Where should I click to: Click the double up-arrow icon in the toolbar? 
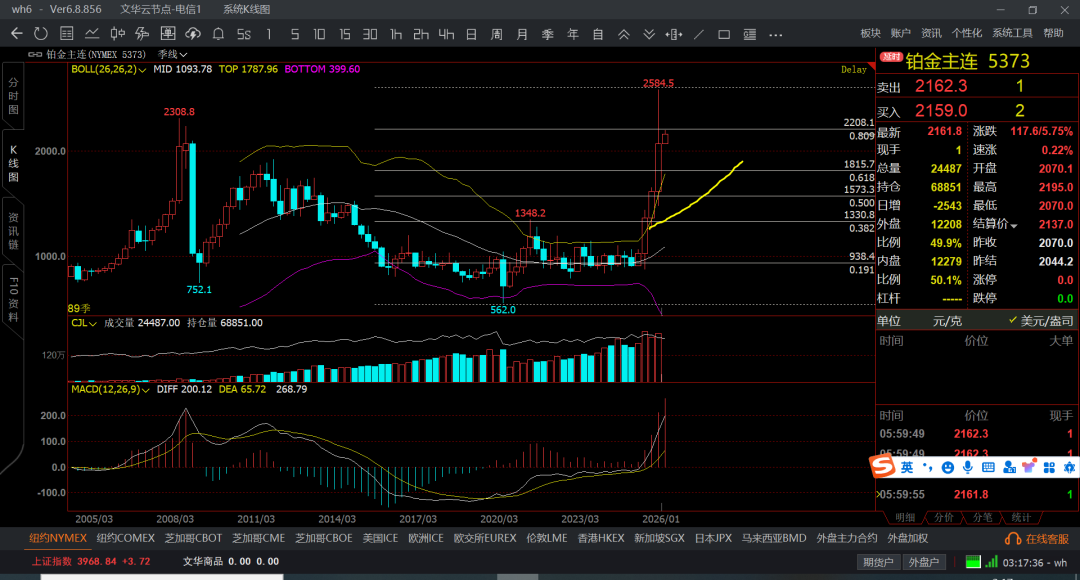[623, 34]
